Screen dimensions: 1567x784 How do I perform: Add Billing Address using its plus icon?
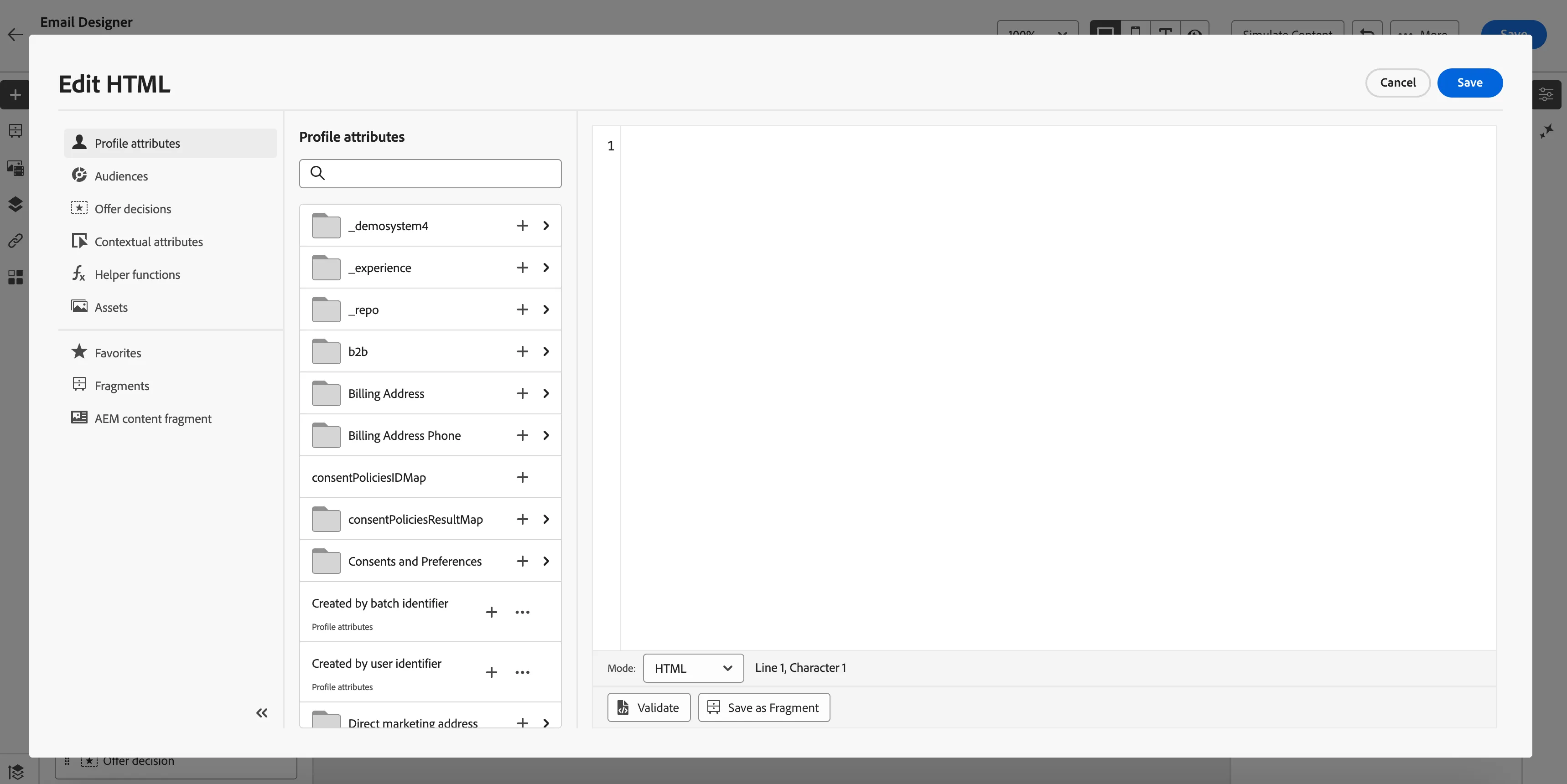point(522,393)
